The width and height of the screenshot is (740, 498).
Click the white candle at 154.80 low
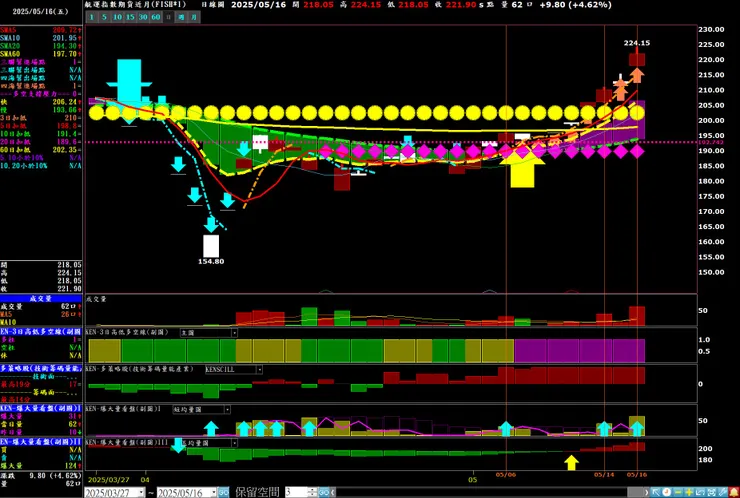(x=211, y=246)
